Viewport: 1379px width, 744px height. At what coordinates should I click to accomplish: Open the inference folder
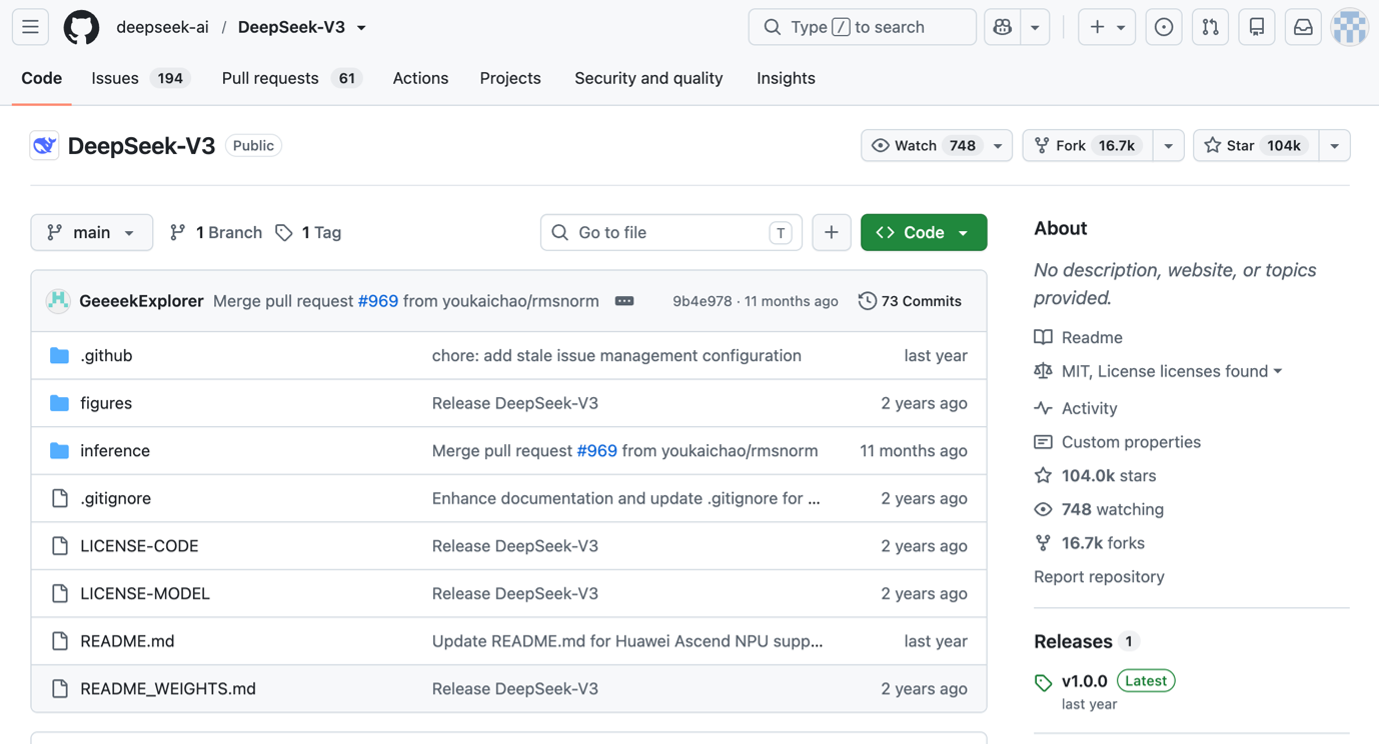click(115, 450)
